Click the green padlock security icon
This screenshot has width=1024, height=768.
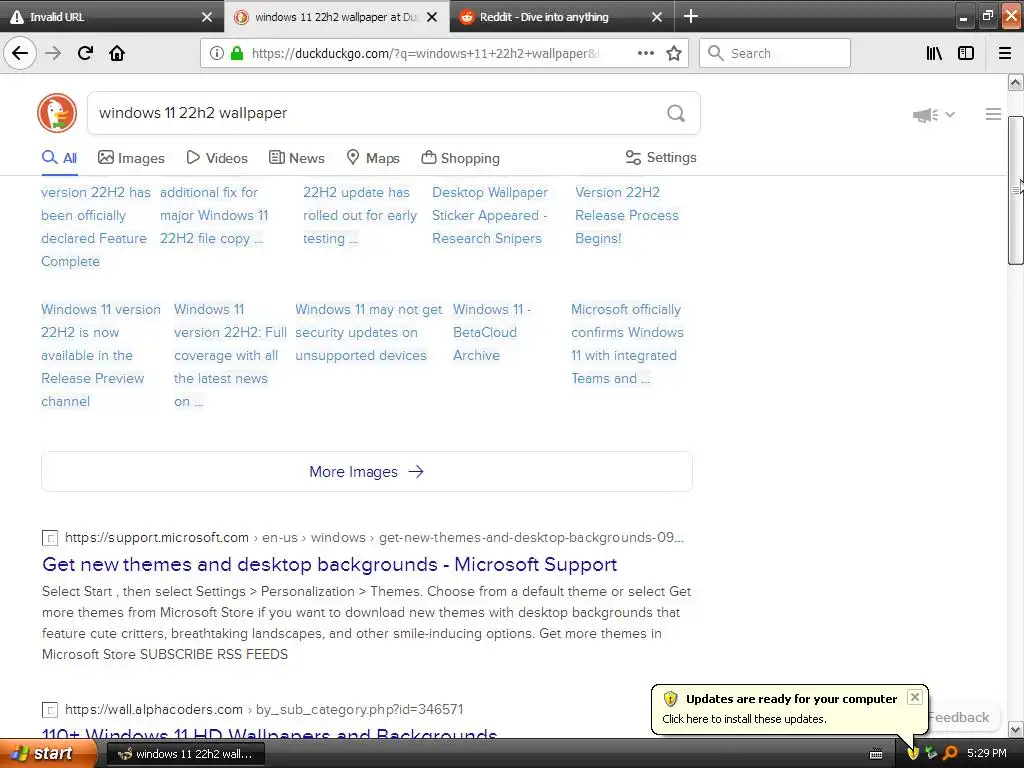tap(237, 53)
